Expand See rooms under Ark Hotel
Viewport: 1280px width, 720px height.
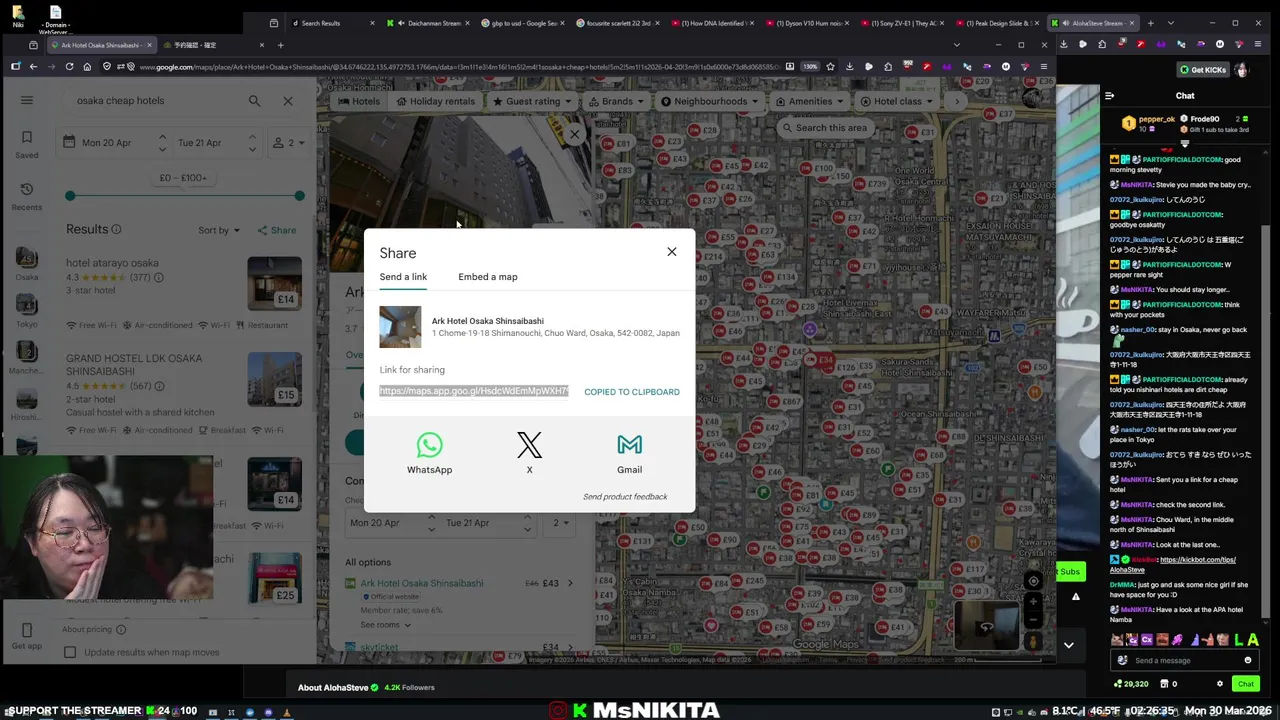(x=386, y=625)
